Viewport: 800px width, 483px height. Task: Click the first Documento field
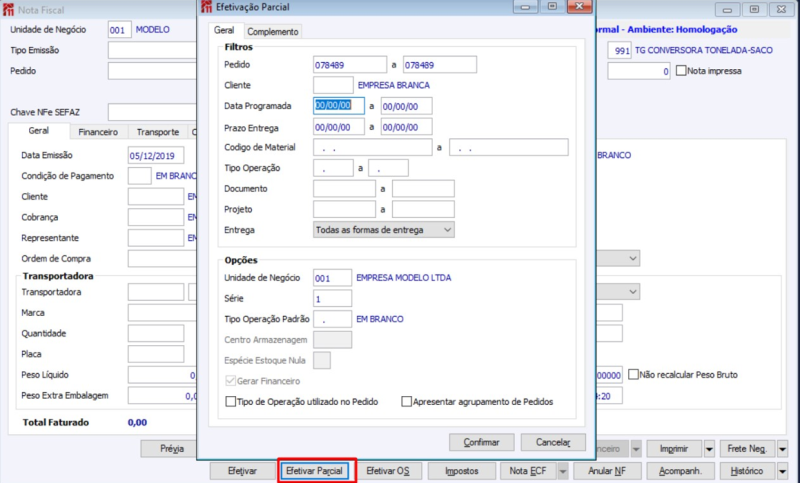pos(344,189)
